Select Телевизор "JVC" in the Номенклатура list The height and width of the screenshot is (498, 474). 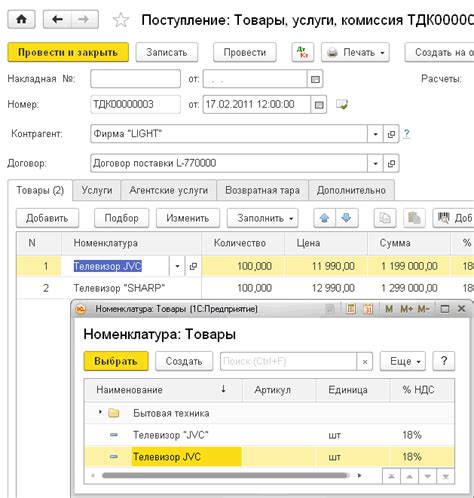(269, 435)
